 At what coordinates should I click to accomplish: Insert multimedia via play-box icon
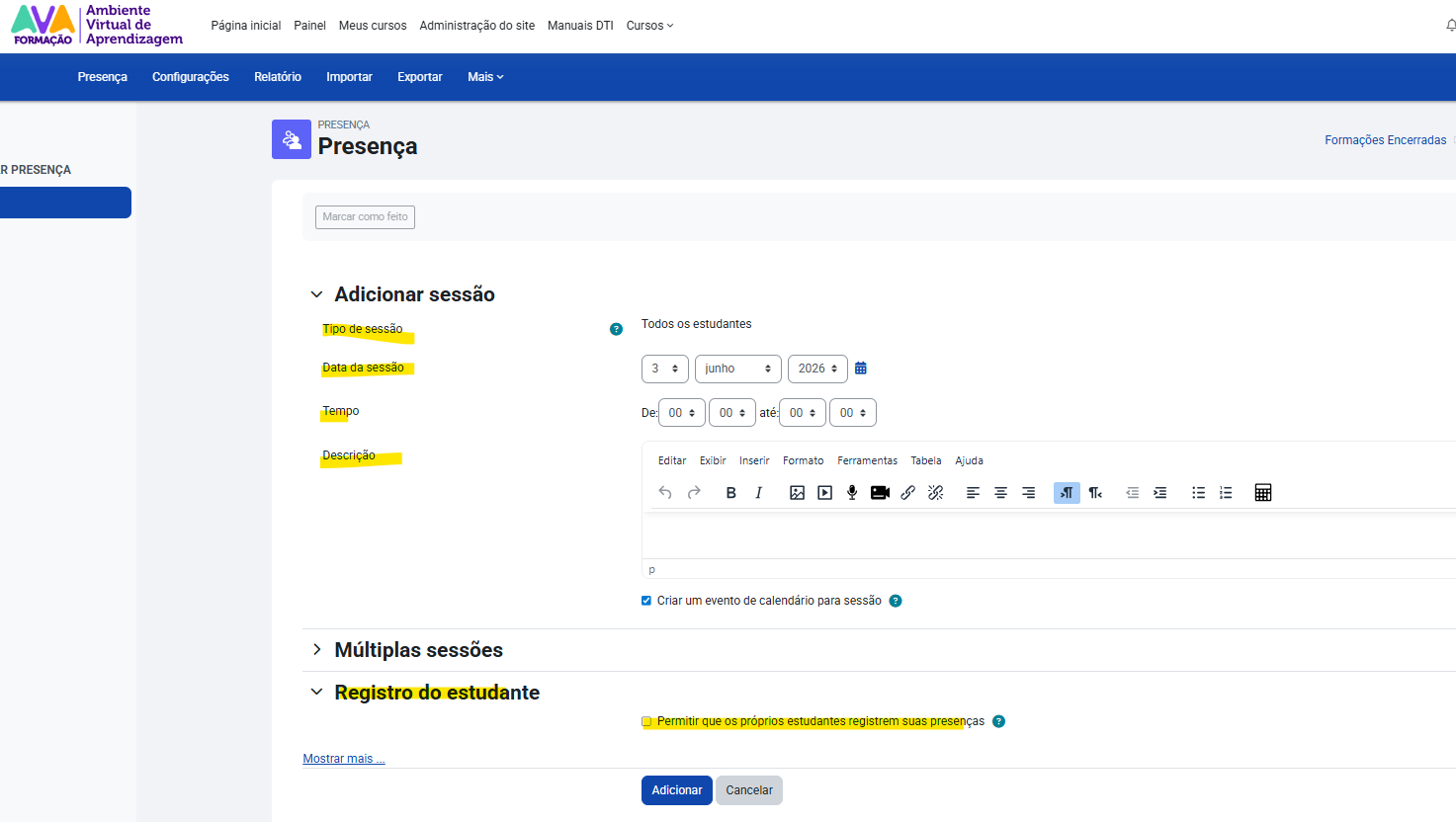(x=824, y=492)
